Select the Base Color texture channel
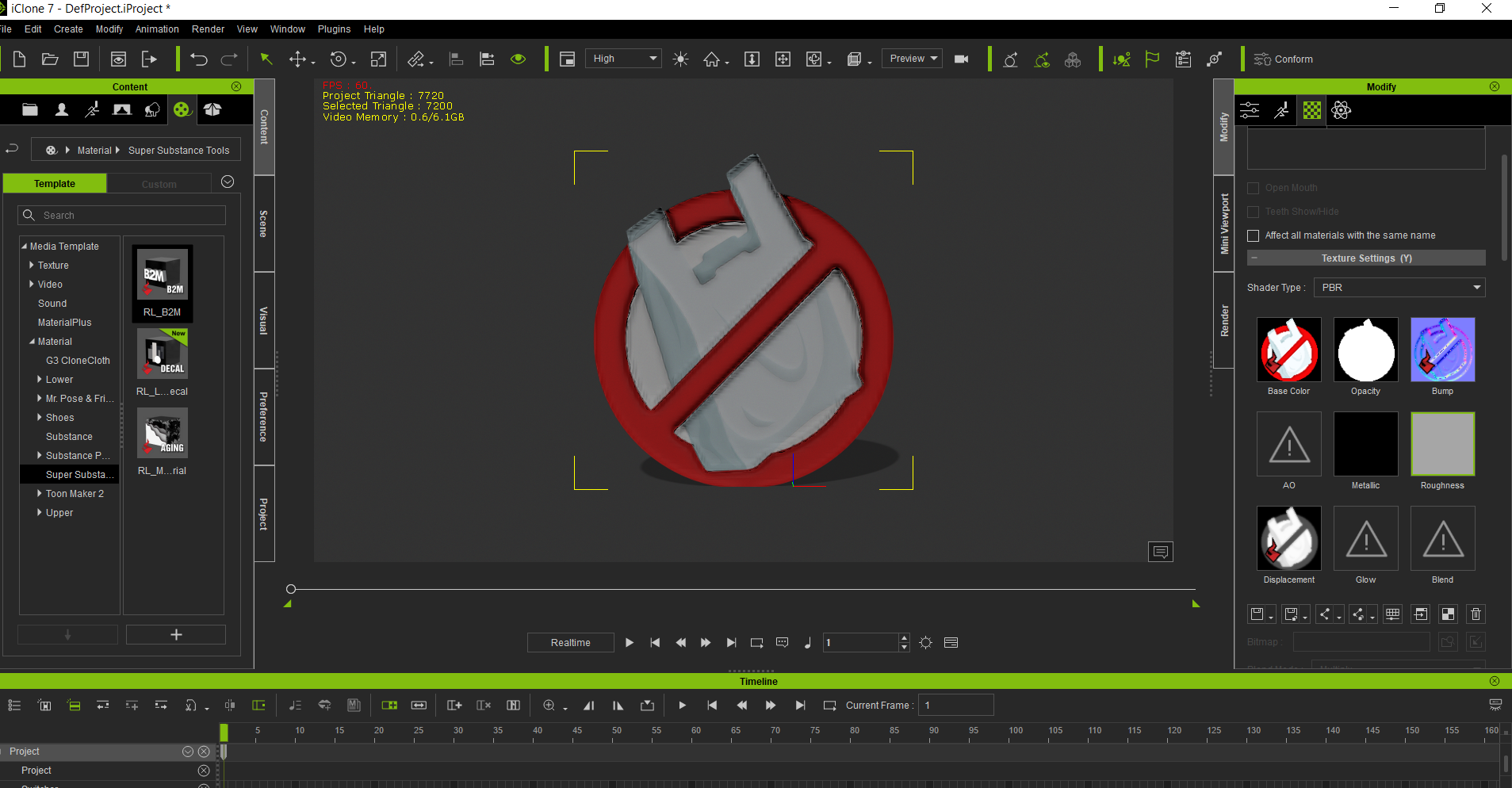The width and height of the screenshot is (1512, 788). pyautogui.click(x=1289, y=350)
